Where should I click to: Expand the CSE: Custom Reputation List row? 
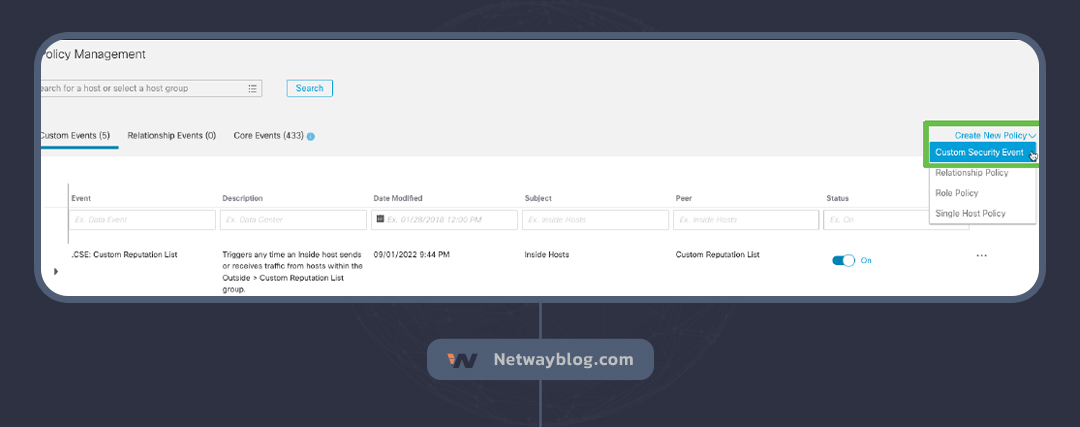(56, 271)
